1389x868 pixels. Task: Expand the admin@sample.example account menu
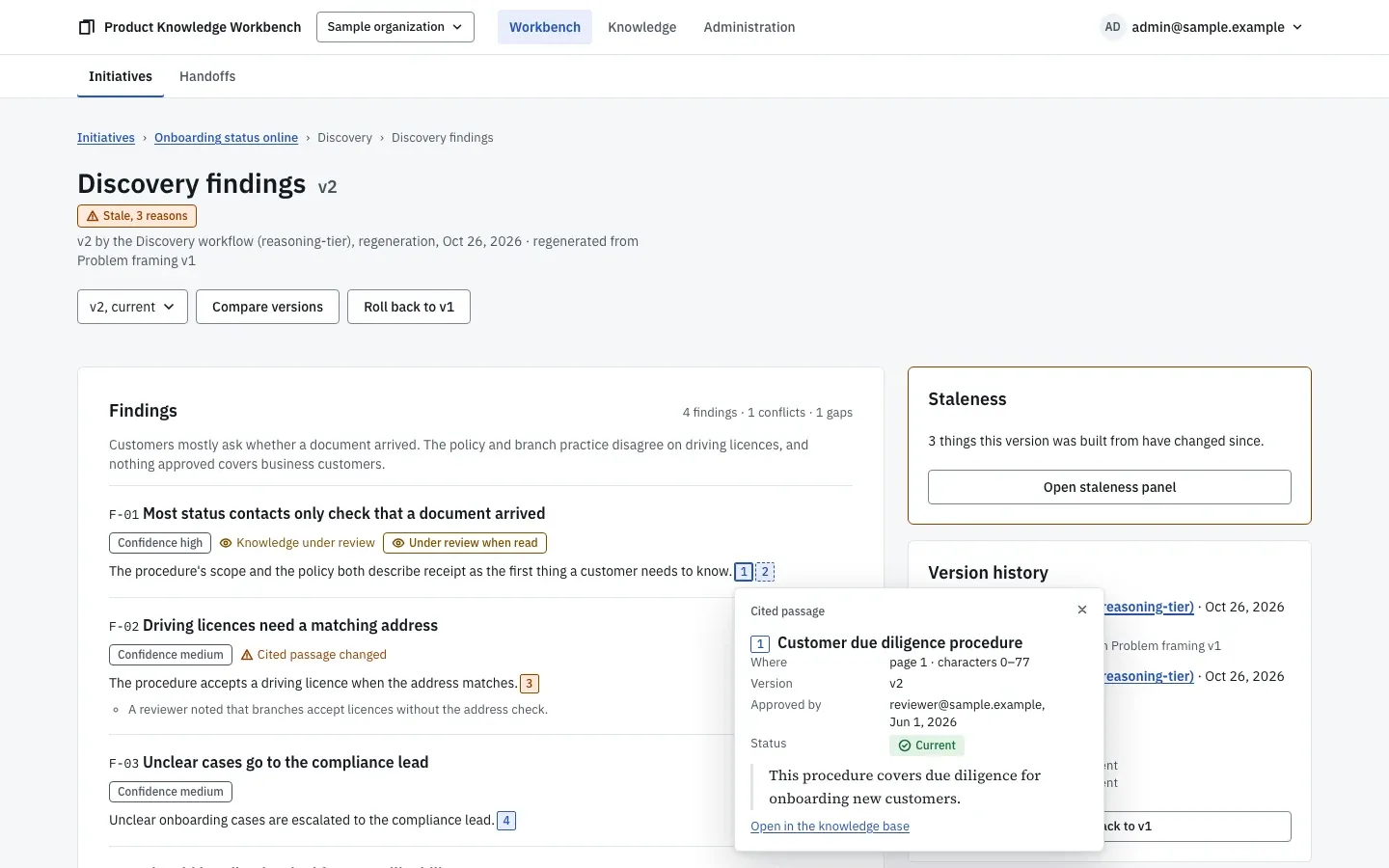[1202, 27]
